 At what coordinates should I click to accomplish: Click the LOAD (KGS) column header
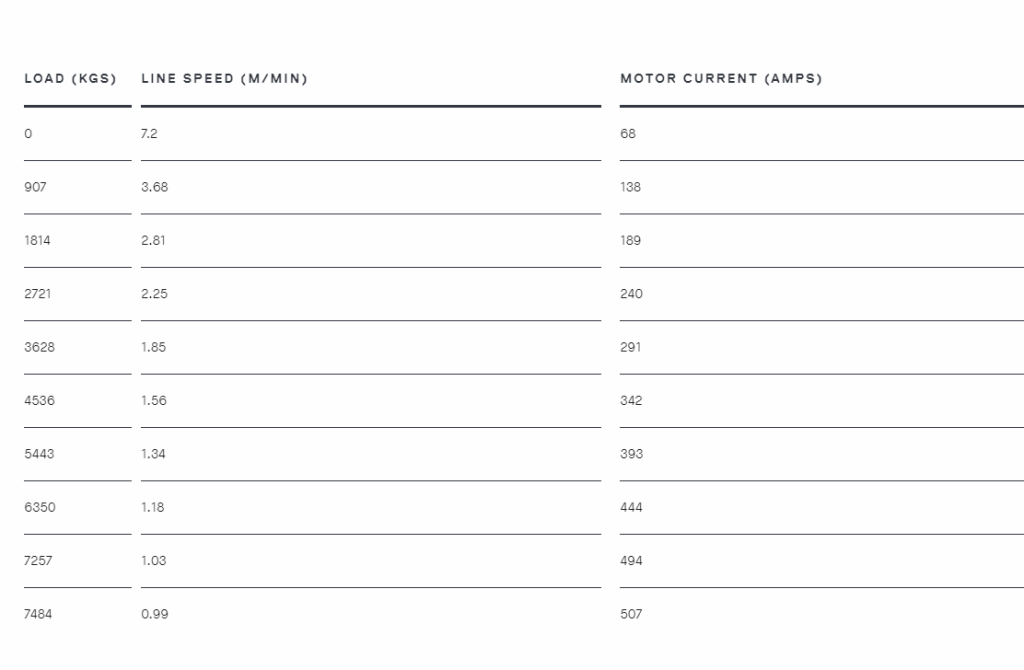tap(71, 78)
